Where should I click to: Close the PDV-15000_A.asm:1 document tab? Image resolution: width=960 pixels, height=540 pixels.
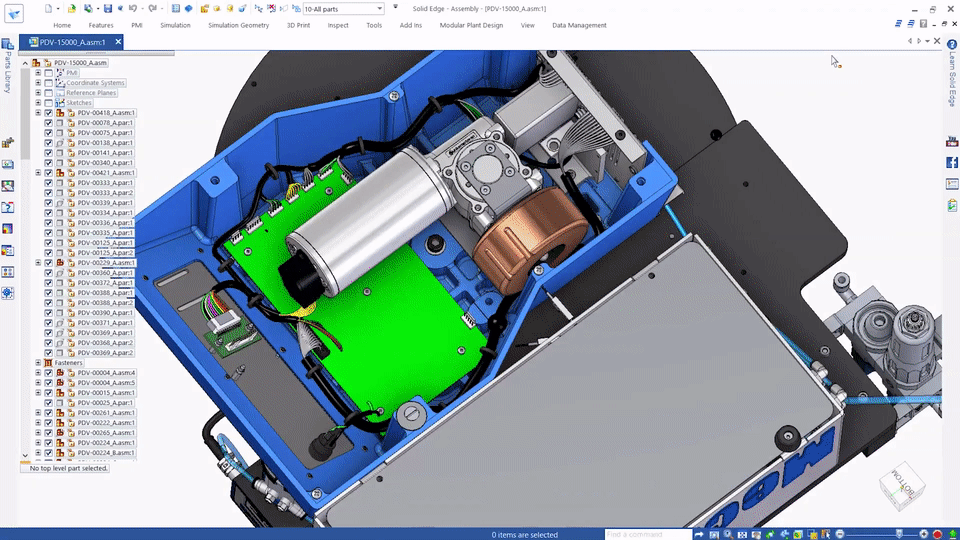pyautogui.click(x=118, y=42)
